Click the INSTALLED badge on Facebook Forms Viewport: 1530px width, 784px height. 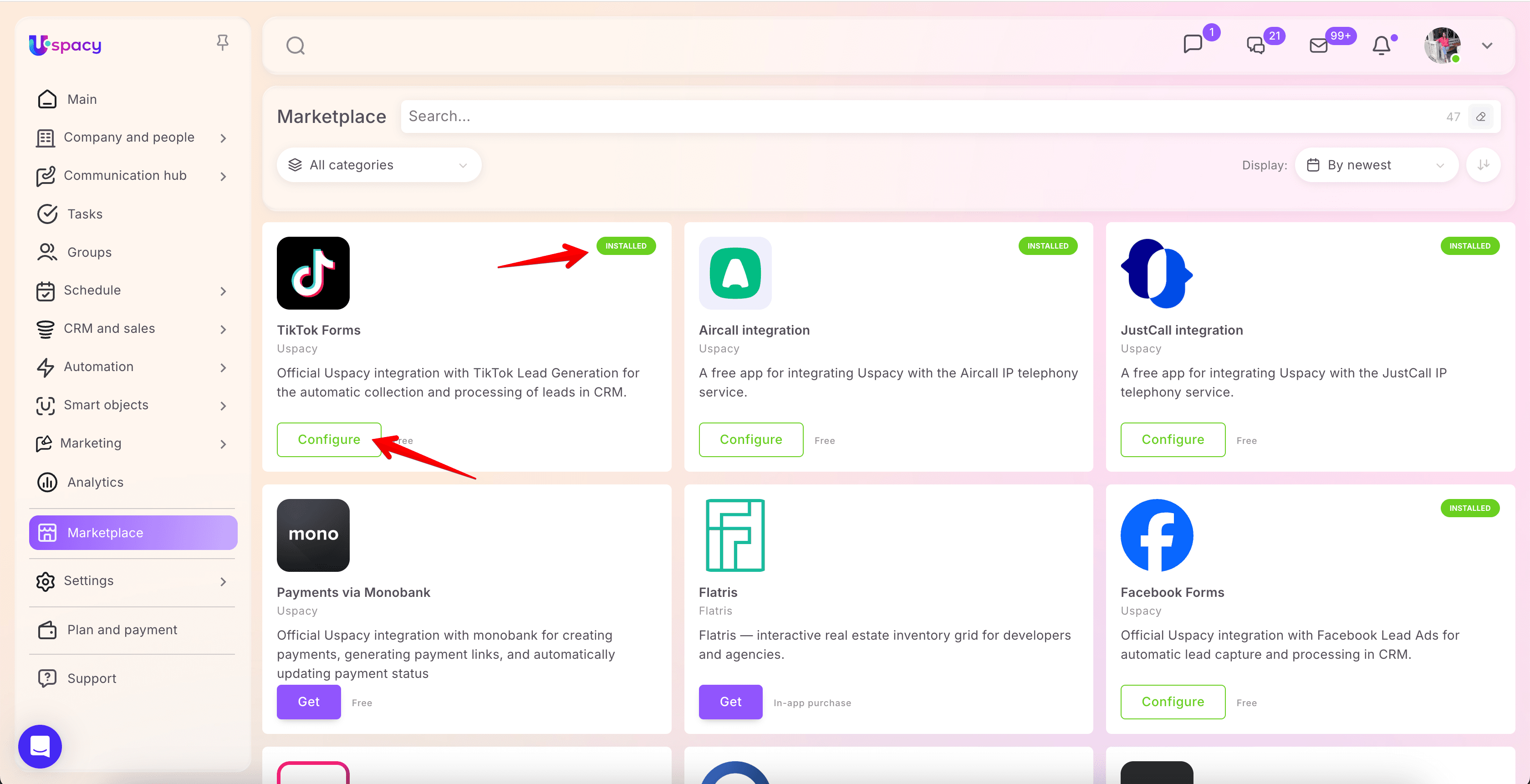coord(1469,509)
